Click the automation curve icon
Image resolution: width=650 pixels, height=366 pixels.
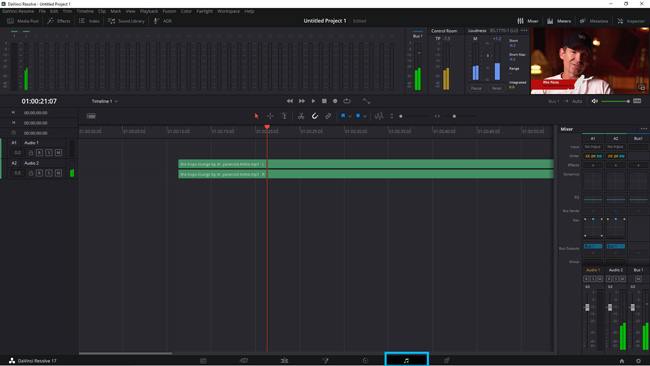pos(366,101)
